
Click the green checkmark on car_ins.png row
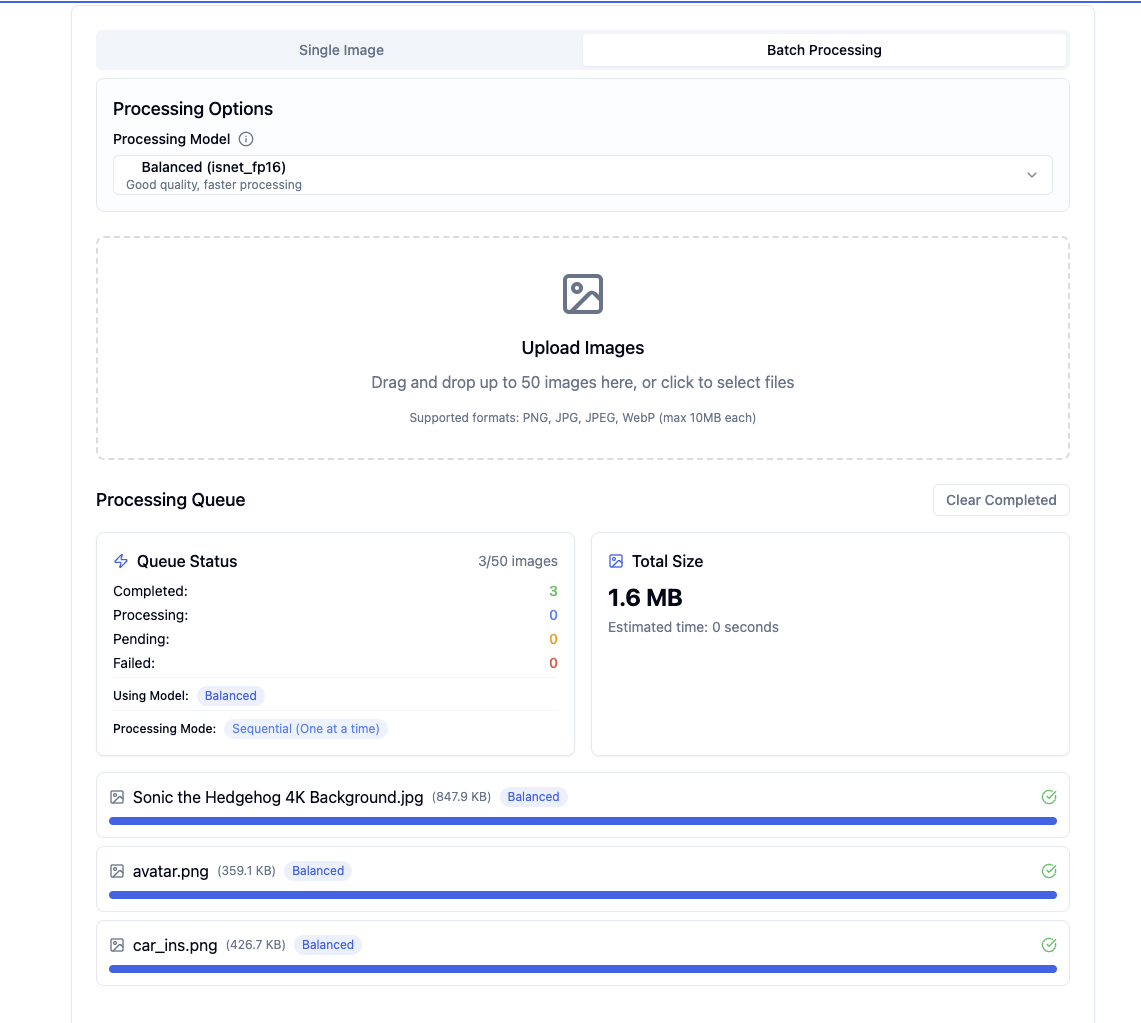tap(1049, 945)
